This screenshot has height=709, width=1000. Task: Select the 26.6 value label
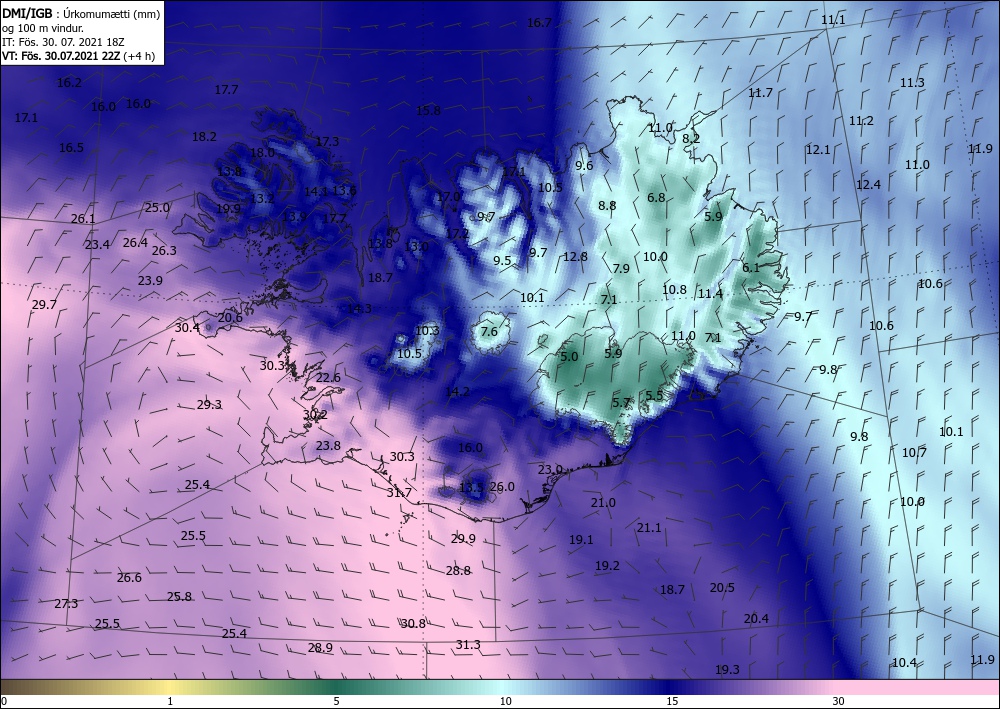(129, 578)
